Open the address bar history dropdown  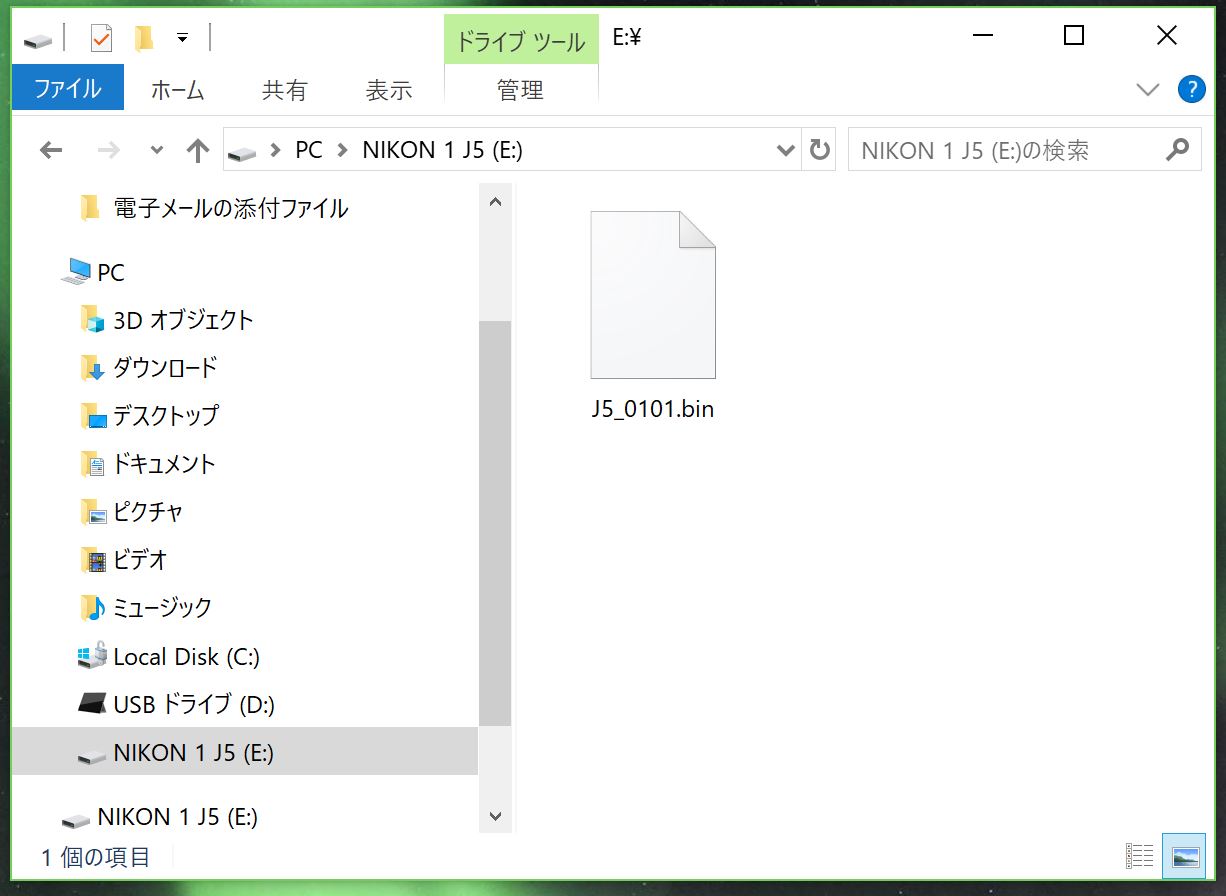tap(786, 150)
